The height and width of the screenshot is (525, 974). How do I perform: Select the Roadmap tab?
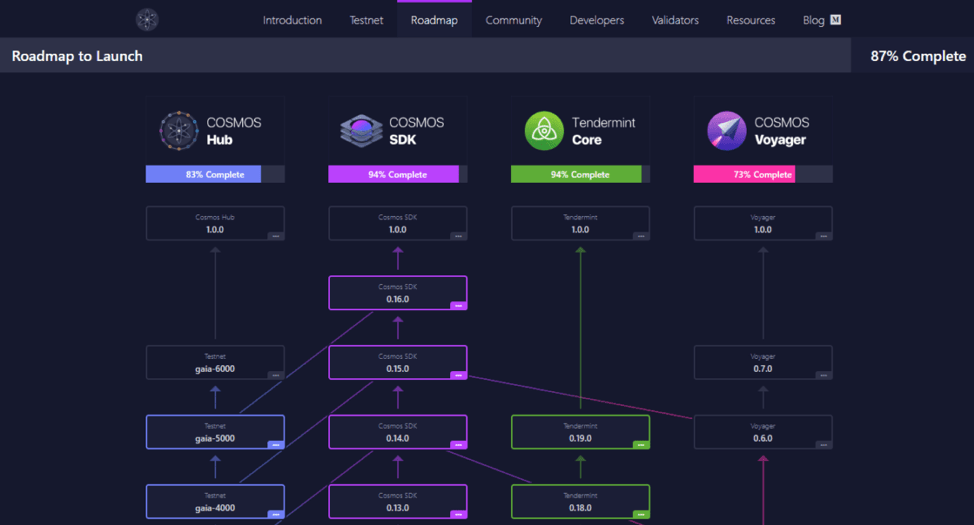(x=434, y=20)
